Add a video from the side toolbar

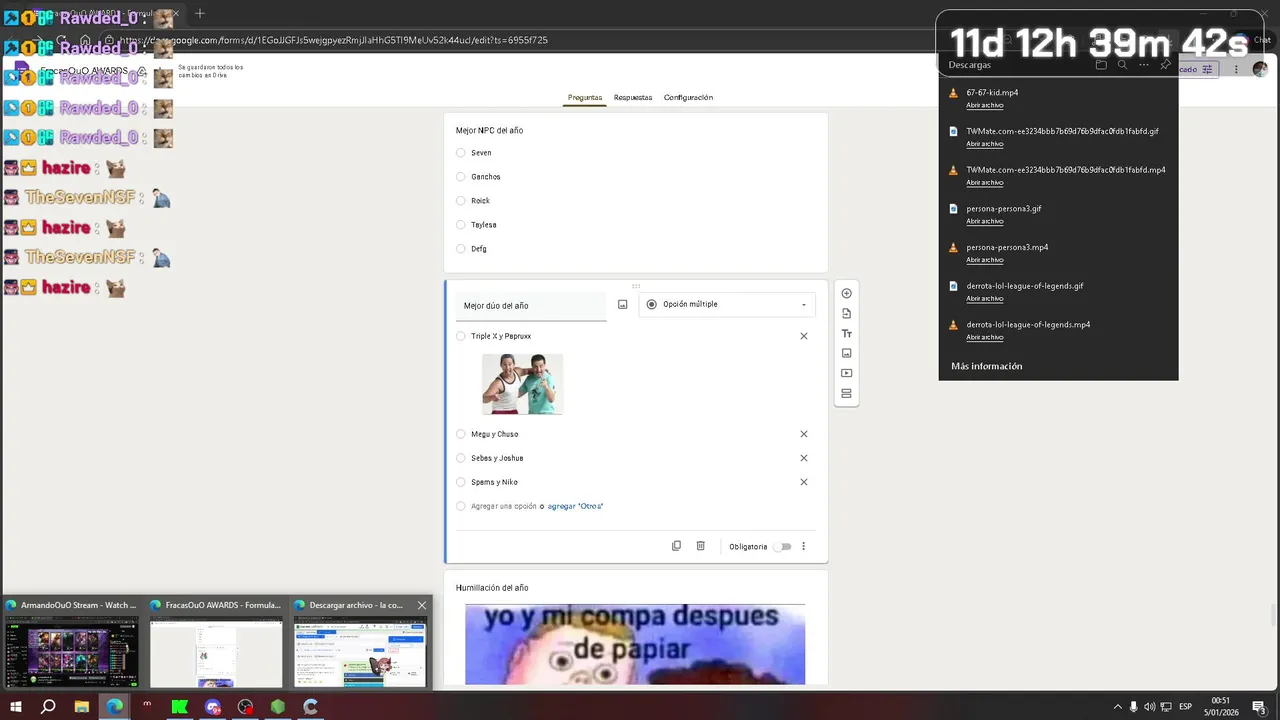pyautogui.click(x=846, y=373)
